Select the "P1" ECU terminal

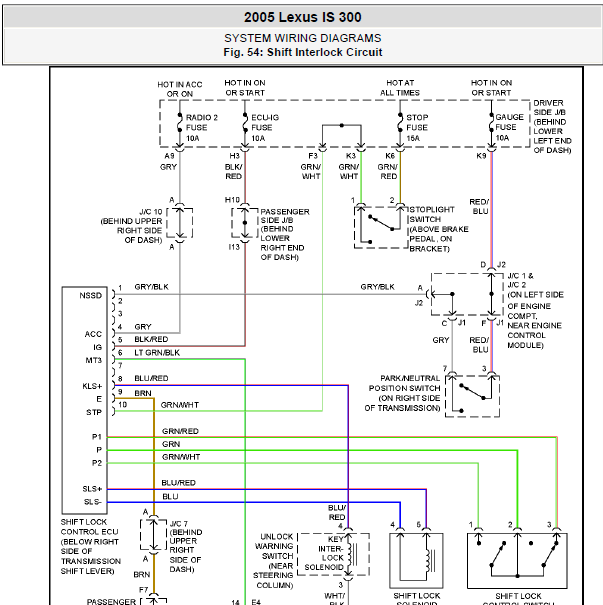97,437
